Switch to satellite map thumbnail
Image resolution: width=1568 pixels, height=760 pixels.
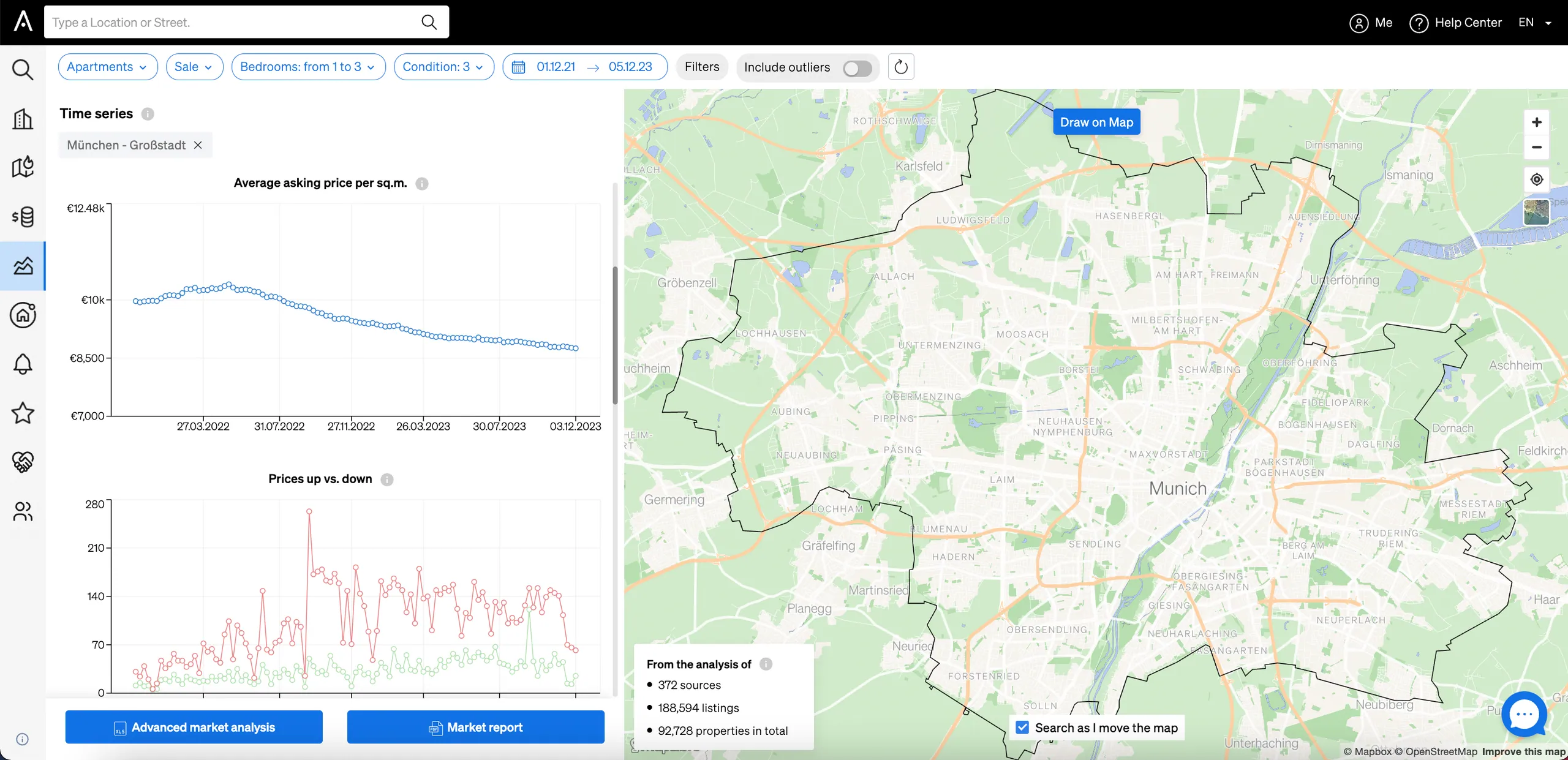1536,212
